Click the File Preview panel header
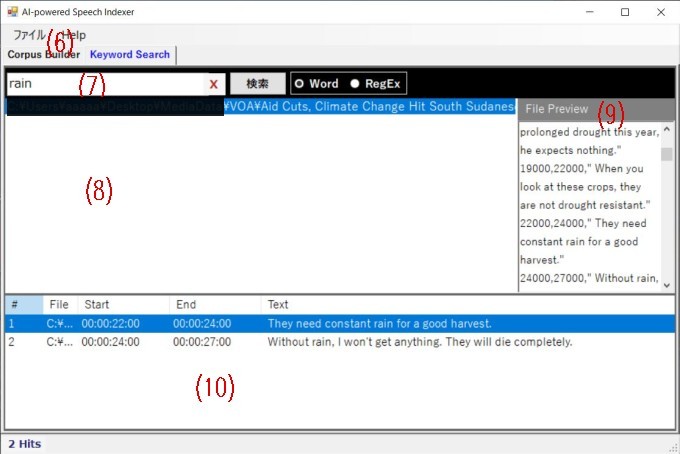 [596, 109]
